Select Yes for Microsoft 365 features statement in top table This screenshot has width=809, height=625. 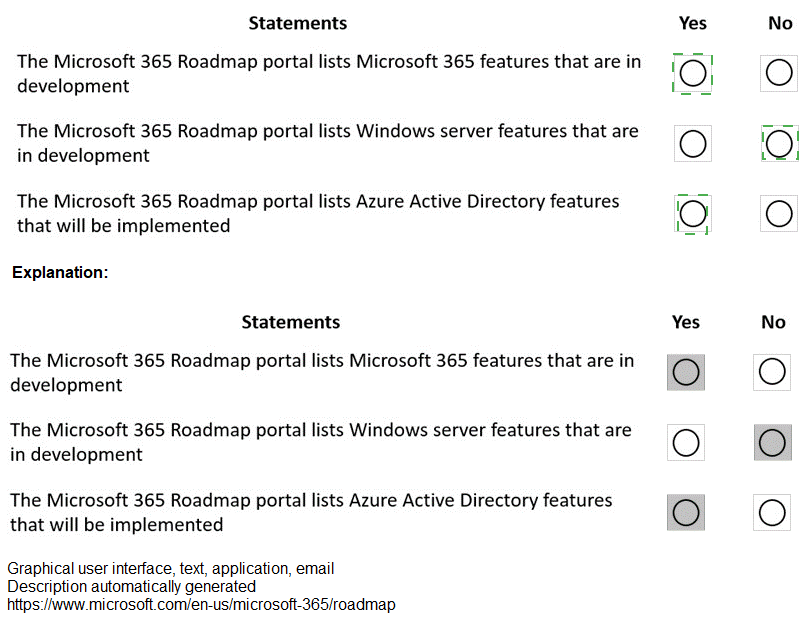click(692, 74)
